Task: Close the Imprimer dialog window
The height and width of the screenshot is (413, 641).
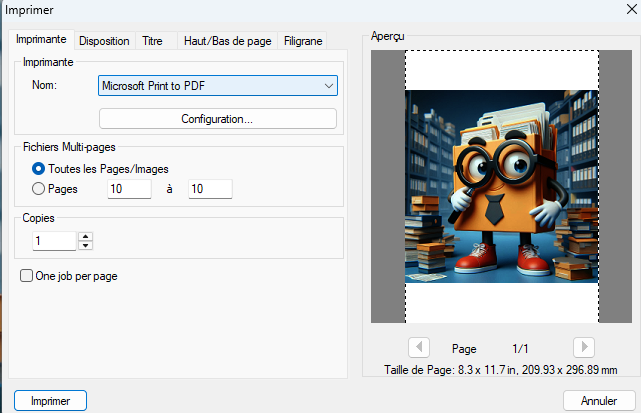Action: [x=621, y=10]
